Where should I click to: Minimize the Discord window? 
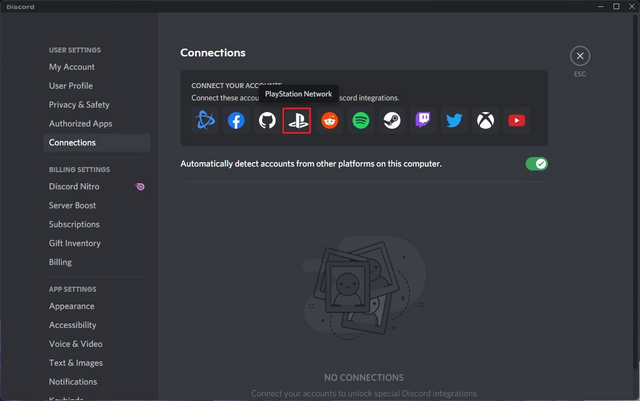pyautogui.click(x=601, y=6)
